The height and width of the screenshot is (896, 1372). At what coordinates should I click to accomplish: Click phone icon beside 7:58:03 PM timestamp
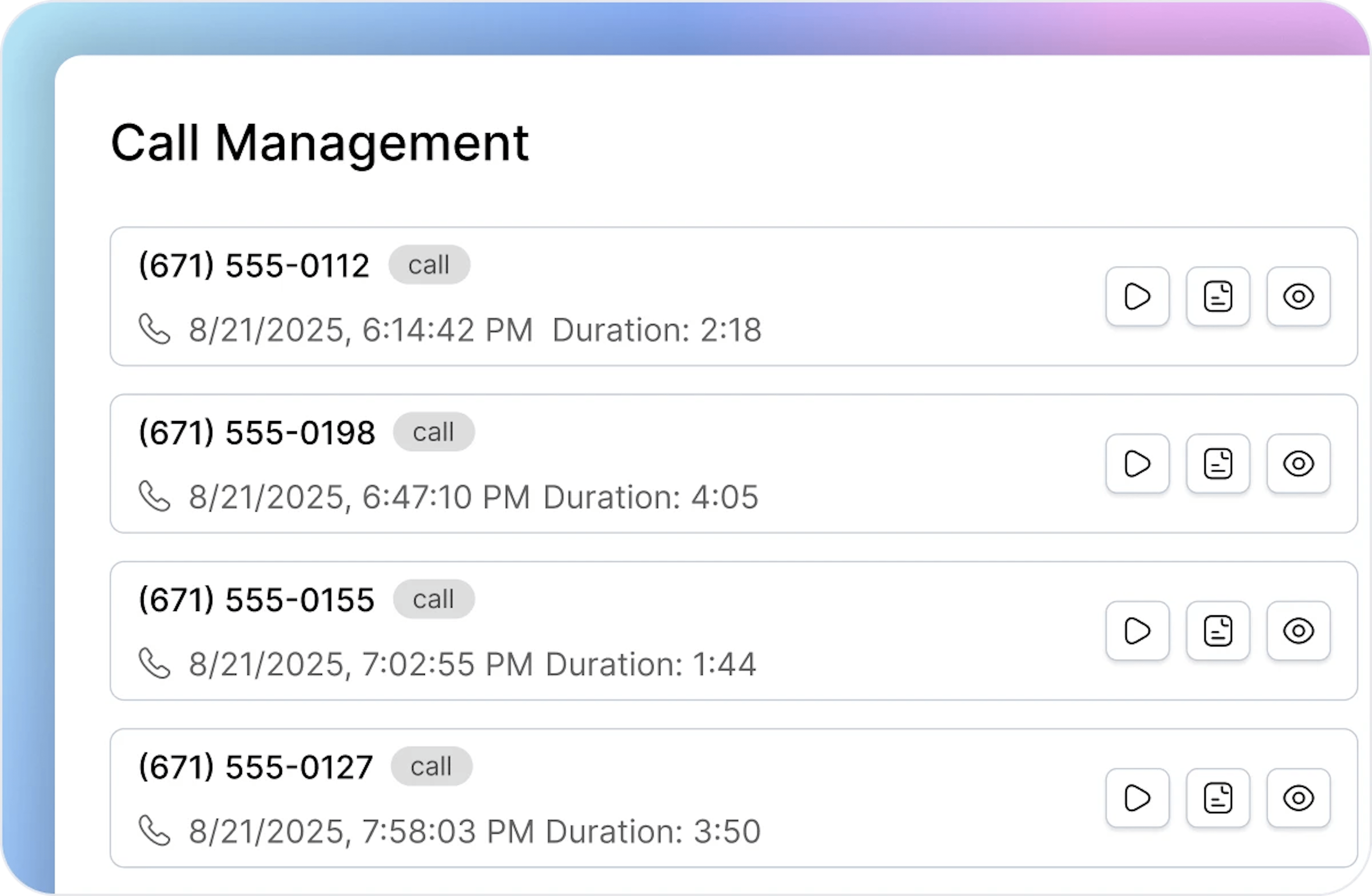[x=154, y=830]
